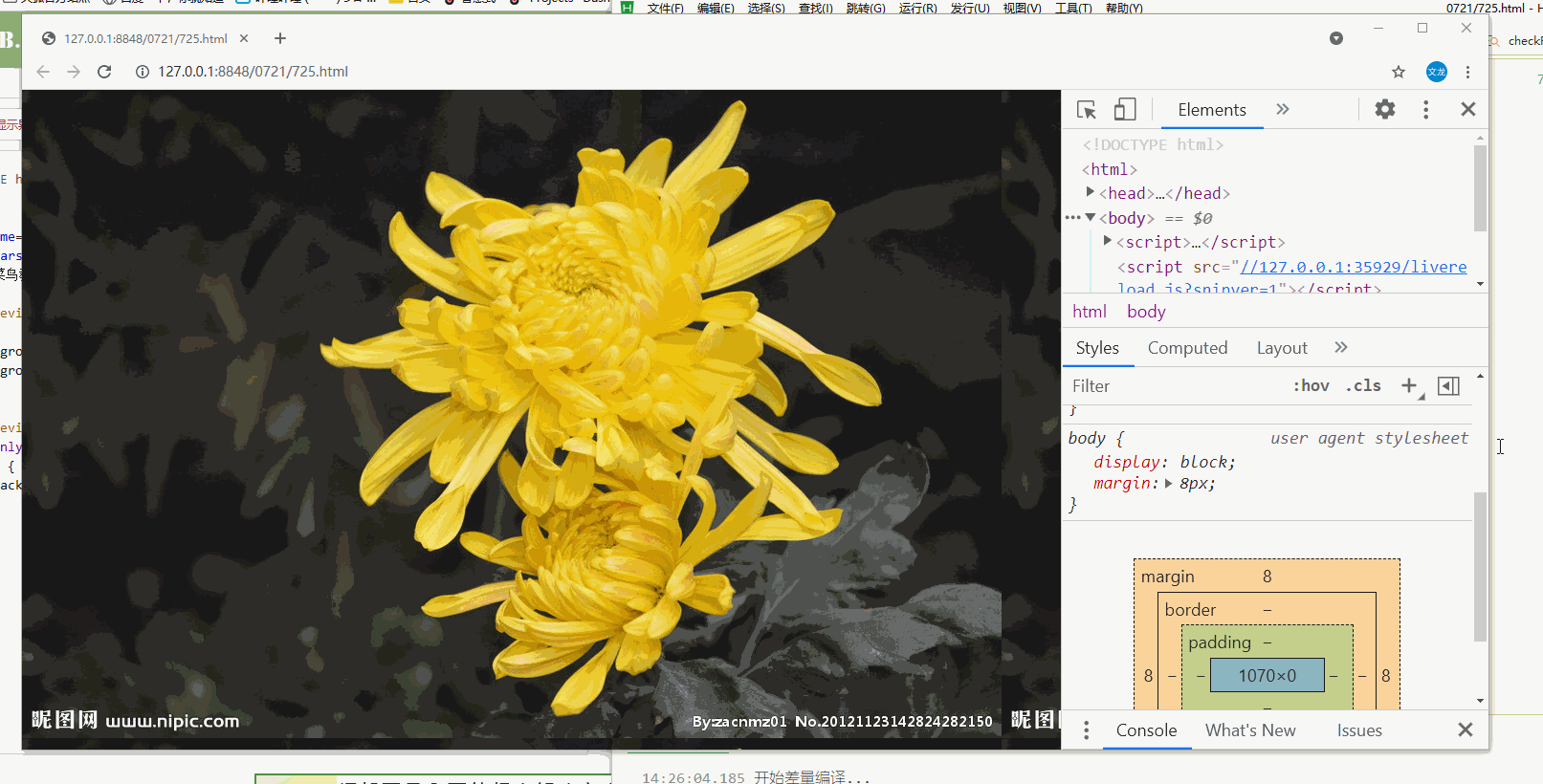Click the tab search dropdown circle icon

point(1336,38)
